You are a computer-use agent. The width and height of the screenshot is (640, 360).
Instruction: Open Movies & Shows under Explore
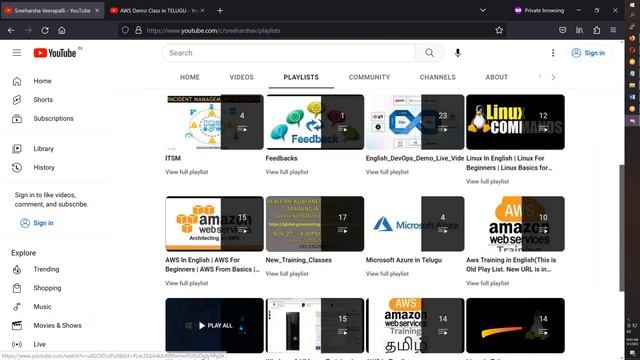click(57, 325)
